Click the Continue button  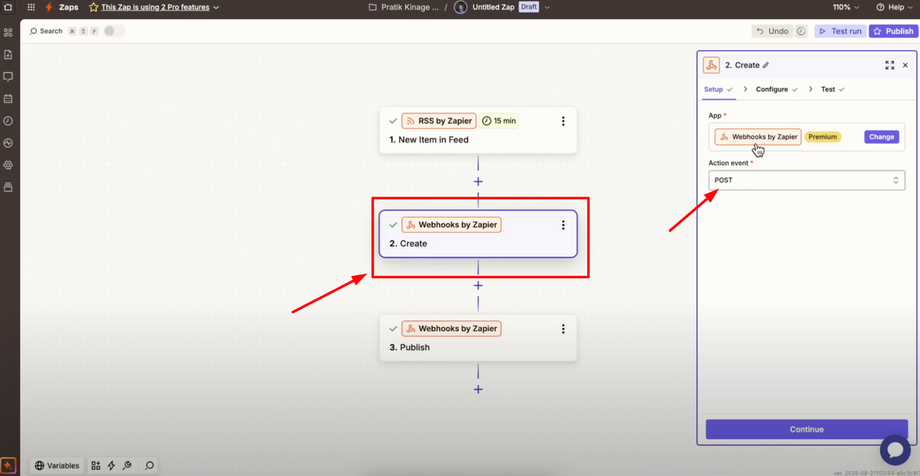point(806,429)
